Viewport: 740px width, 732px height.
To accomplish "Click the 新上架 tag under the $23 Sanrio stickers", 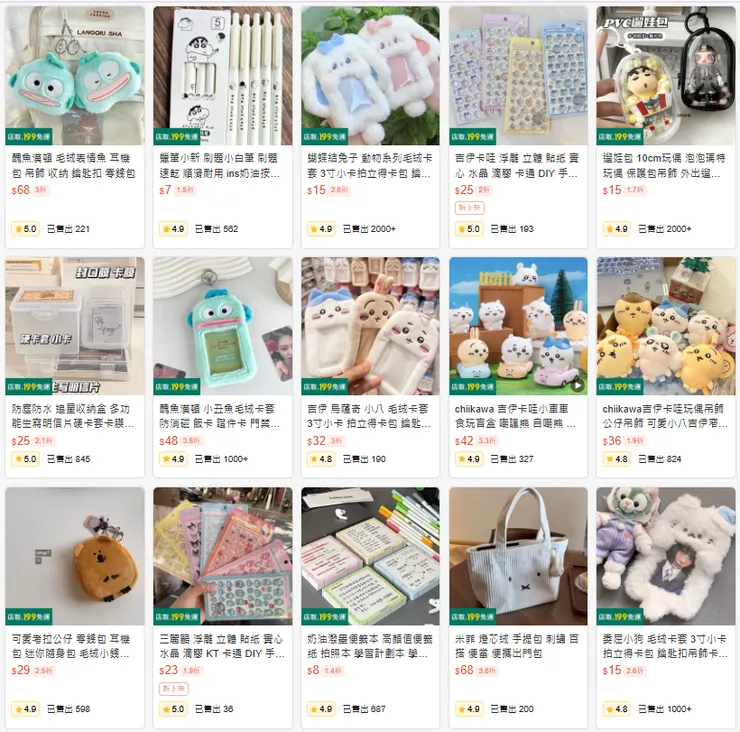I will click(174, 689).
